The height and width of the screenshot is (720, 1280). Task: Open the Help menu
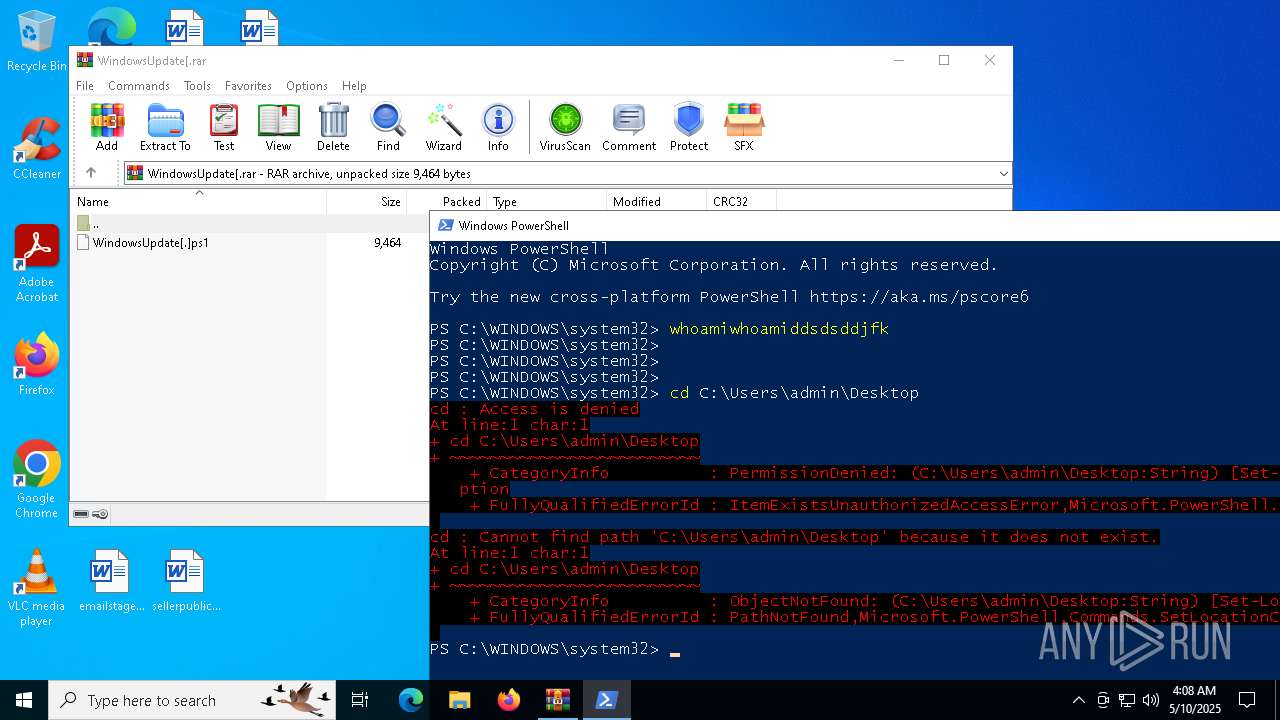point(354,86)
